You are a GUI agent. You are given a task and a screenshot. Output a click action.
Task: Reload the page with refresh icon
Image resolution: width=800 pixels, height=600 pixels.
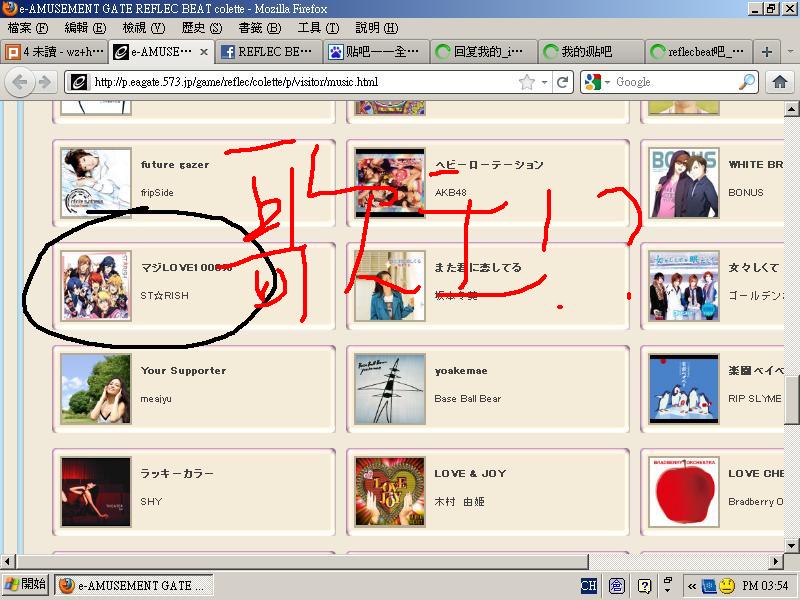[562, 82]
